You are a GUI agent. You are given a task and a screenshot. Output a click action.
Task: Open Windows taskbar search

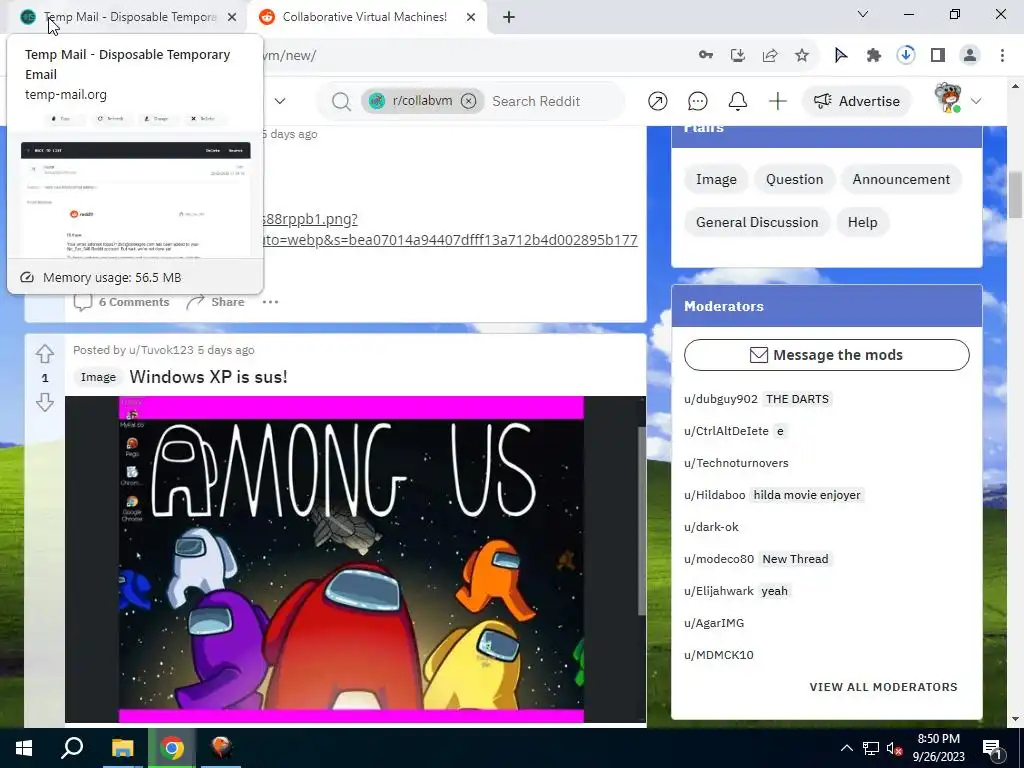[x=72, y=748]
